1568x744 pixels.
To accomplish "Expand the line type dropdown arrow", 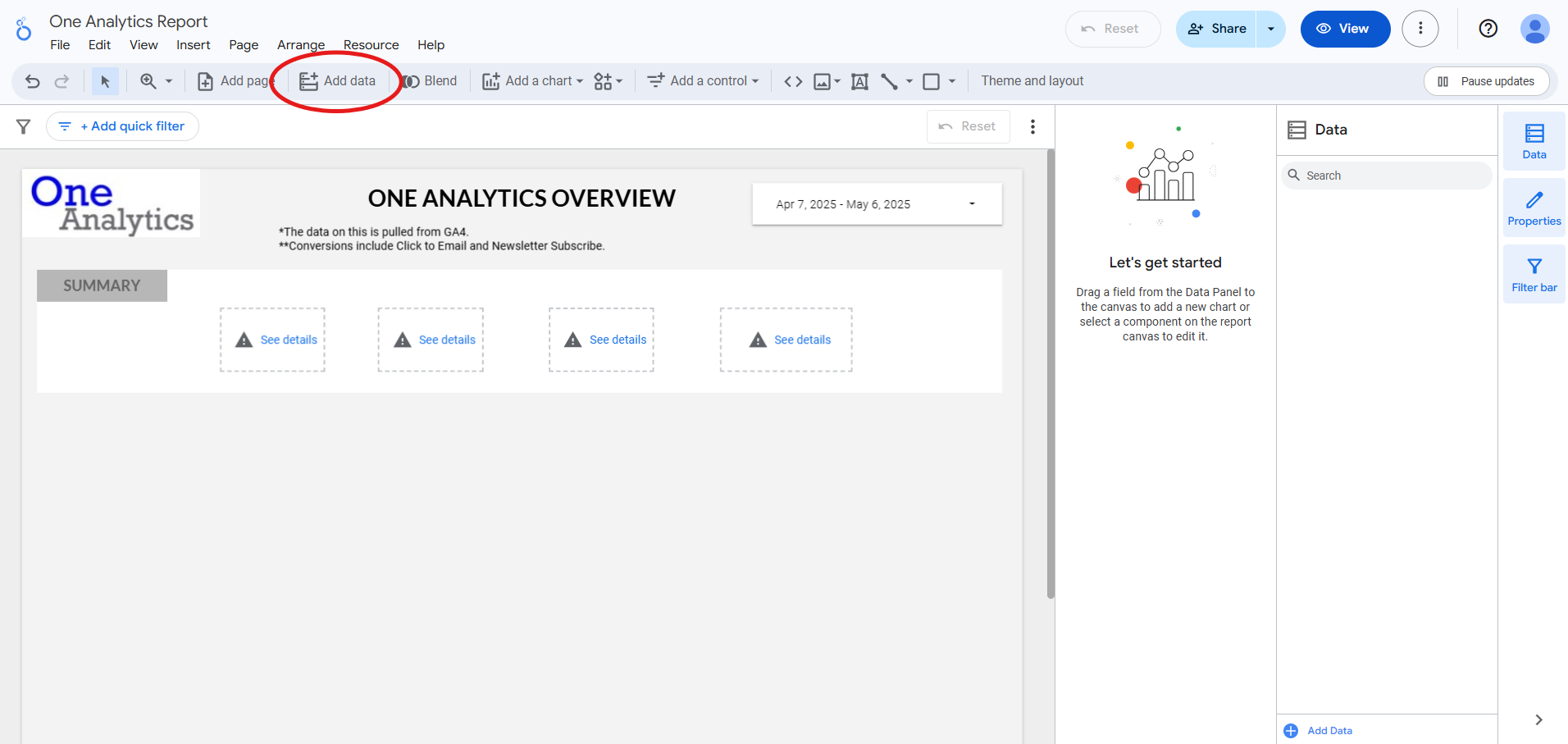I will pos(909,81).
